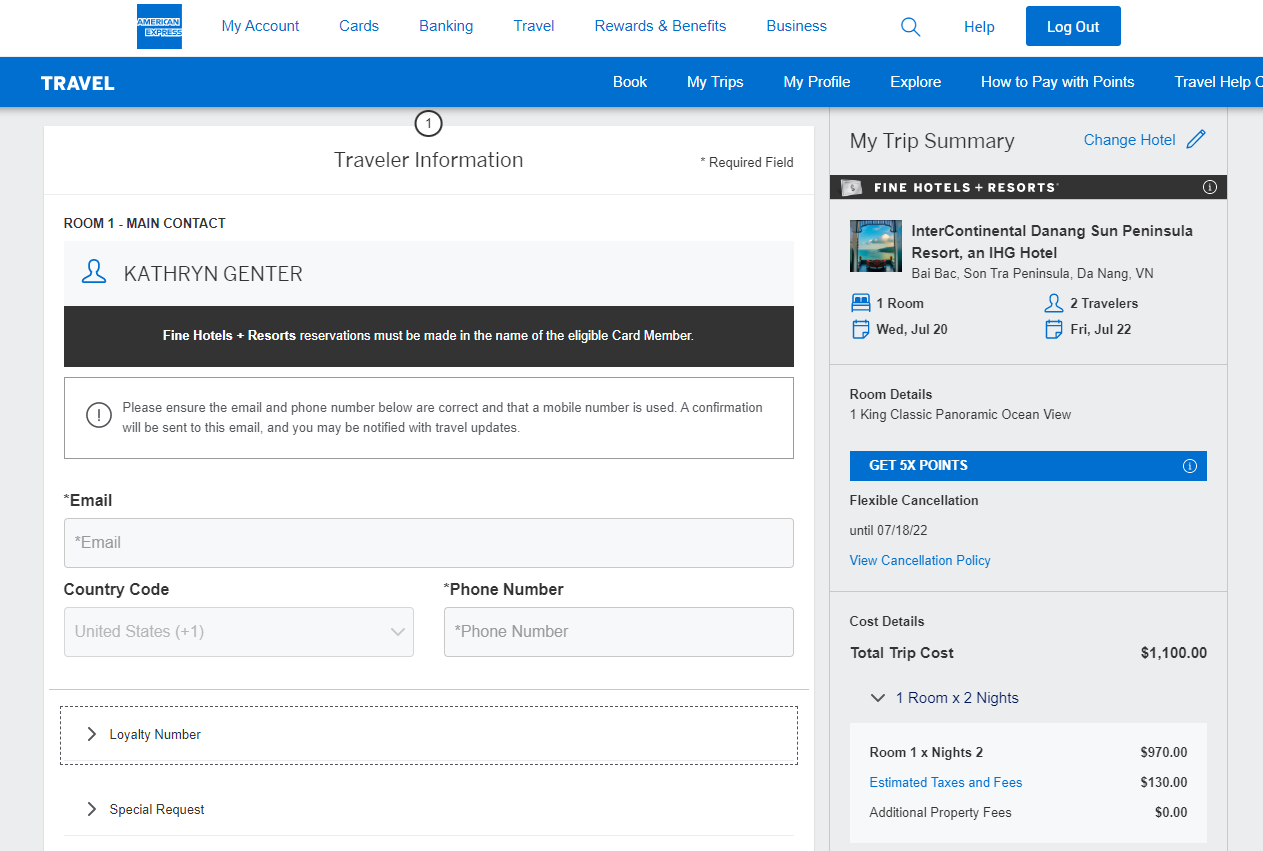Screen dimensions: 1263x851
Task: Open search with the magnifying glass icon
Action: (x=910, y=27)
